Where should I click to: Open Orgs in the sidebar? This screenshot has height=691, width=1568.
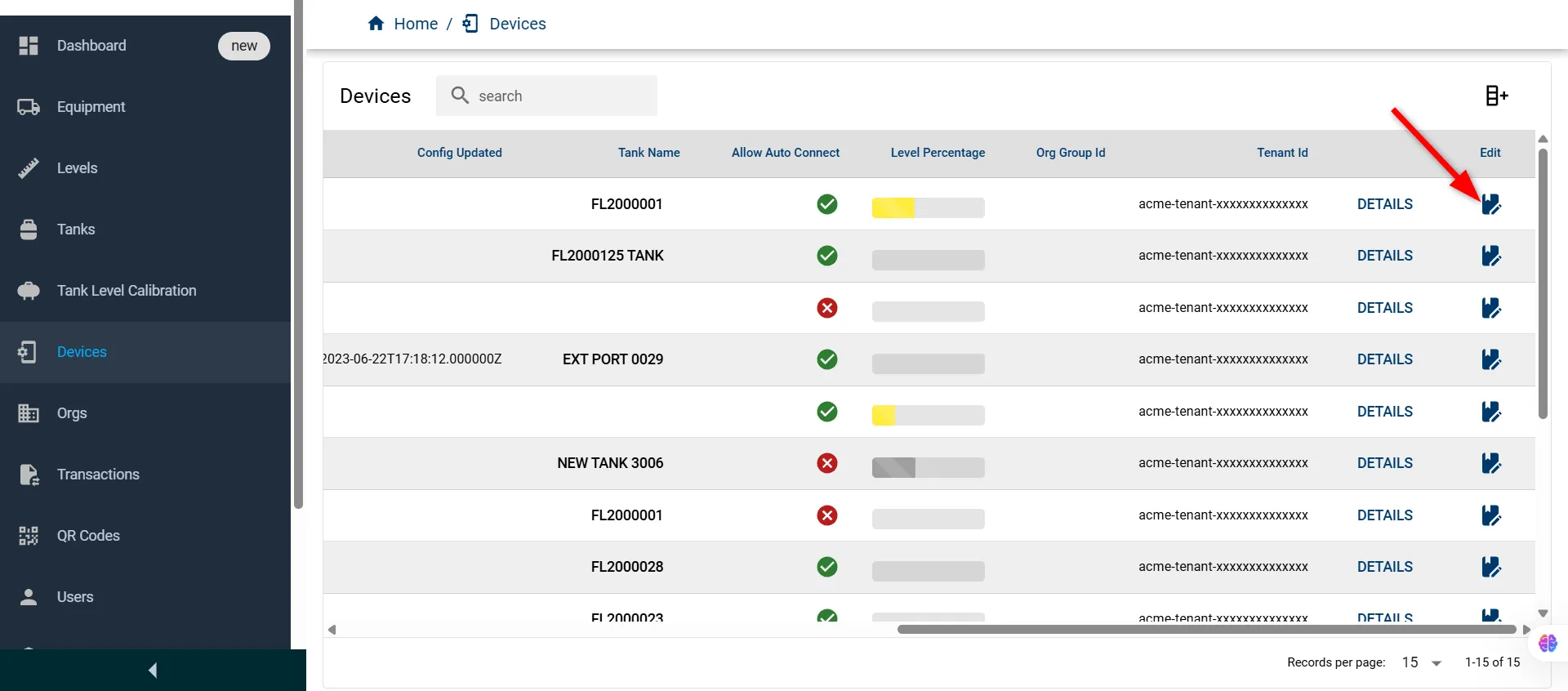(x=145, y=413)
